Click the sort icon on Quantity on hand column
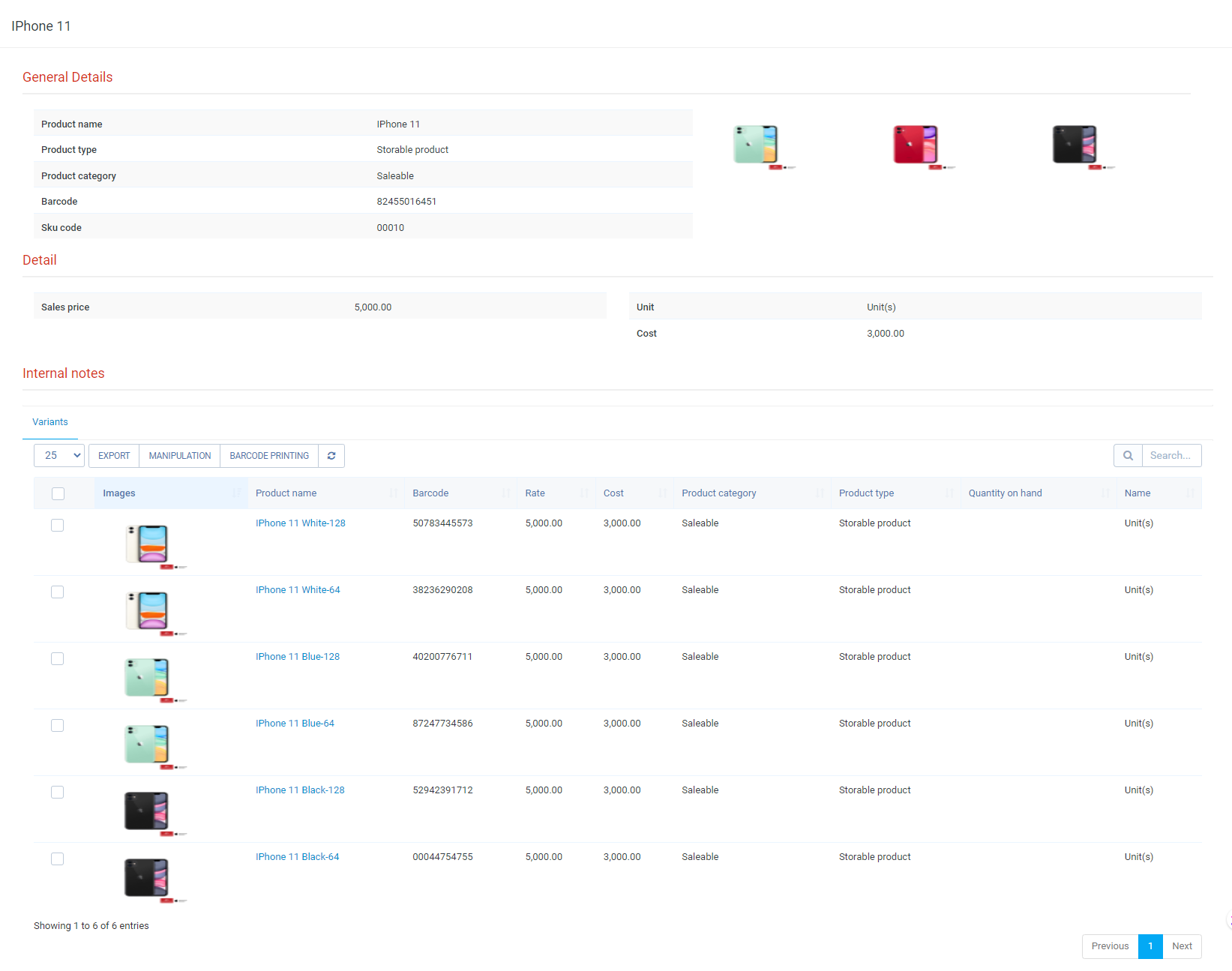The height and width of the screenshot is (971, 1232). [x=1105, y=493]
